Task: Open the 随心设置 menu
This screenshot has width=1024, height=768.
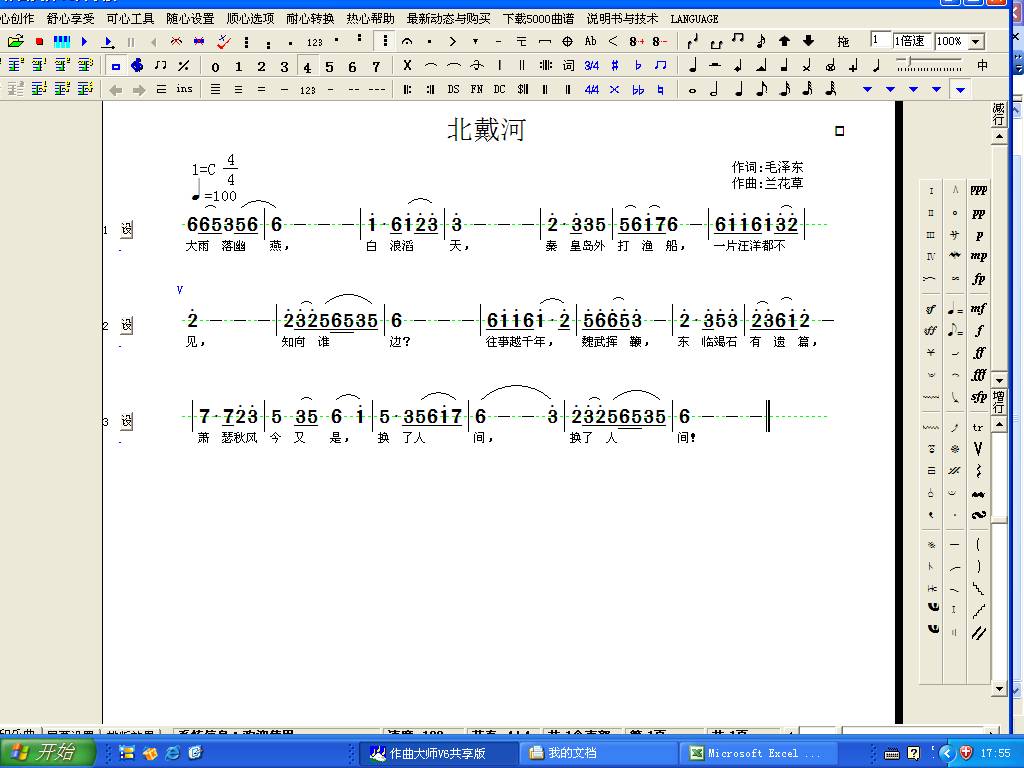Action: [x=190, y=18]
